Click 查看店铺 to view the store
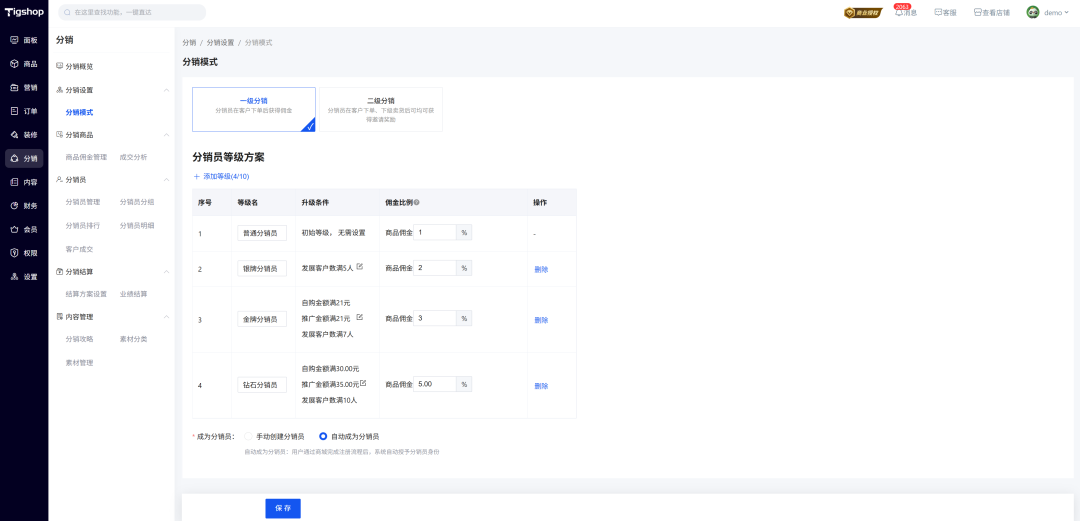The height and width of the screenshot is (521, 1080). pos(992,12)
